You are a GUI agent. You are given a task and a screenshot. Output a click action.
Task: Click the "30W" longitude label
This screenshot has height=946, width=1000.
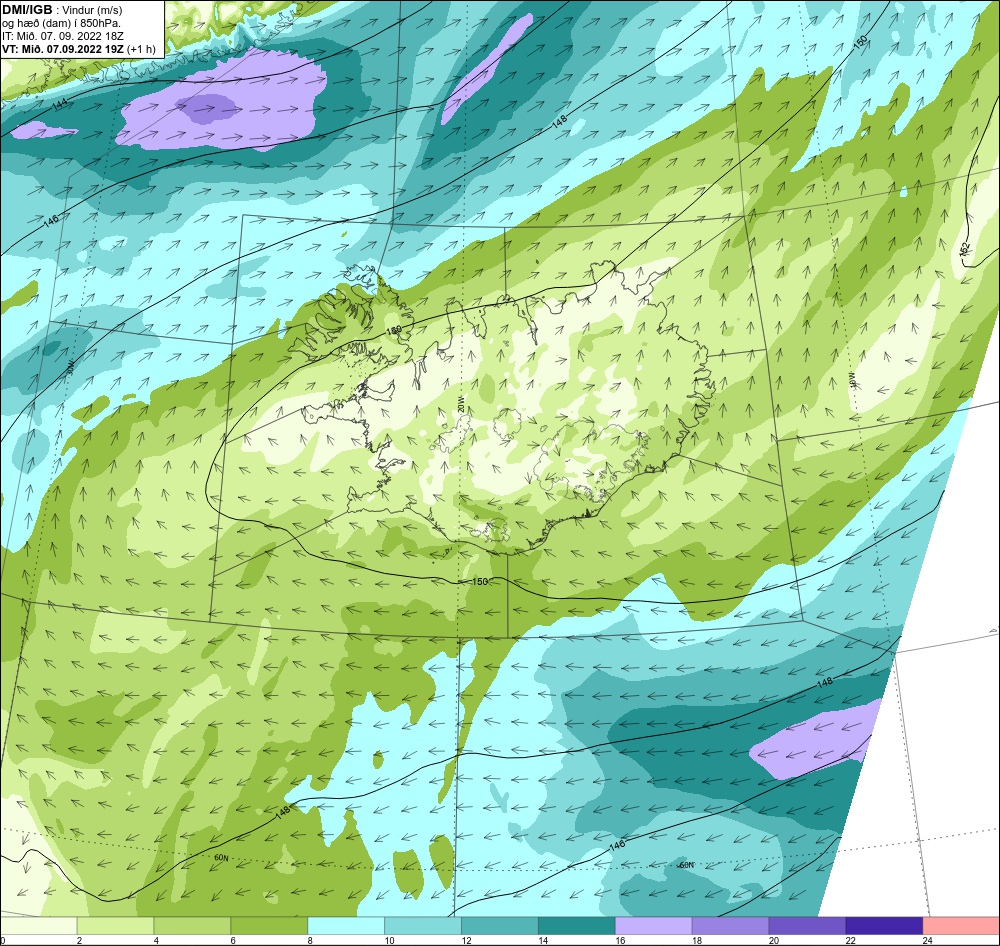coord(71,367)
